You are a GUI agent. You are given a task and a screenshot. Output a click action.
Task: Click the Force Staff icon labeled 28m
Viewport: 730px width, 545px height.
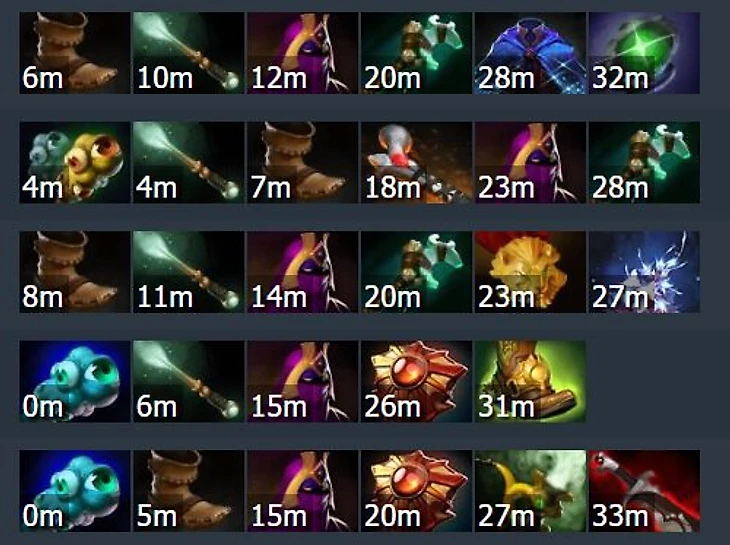click(x=644, y=162)
